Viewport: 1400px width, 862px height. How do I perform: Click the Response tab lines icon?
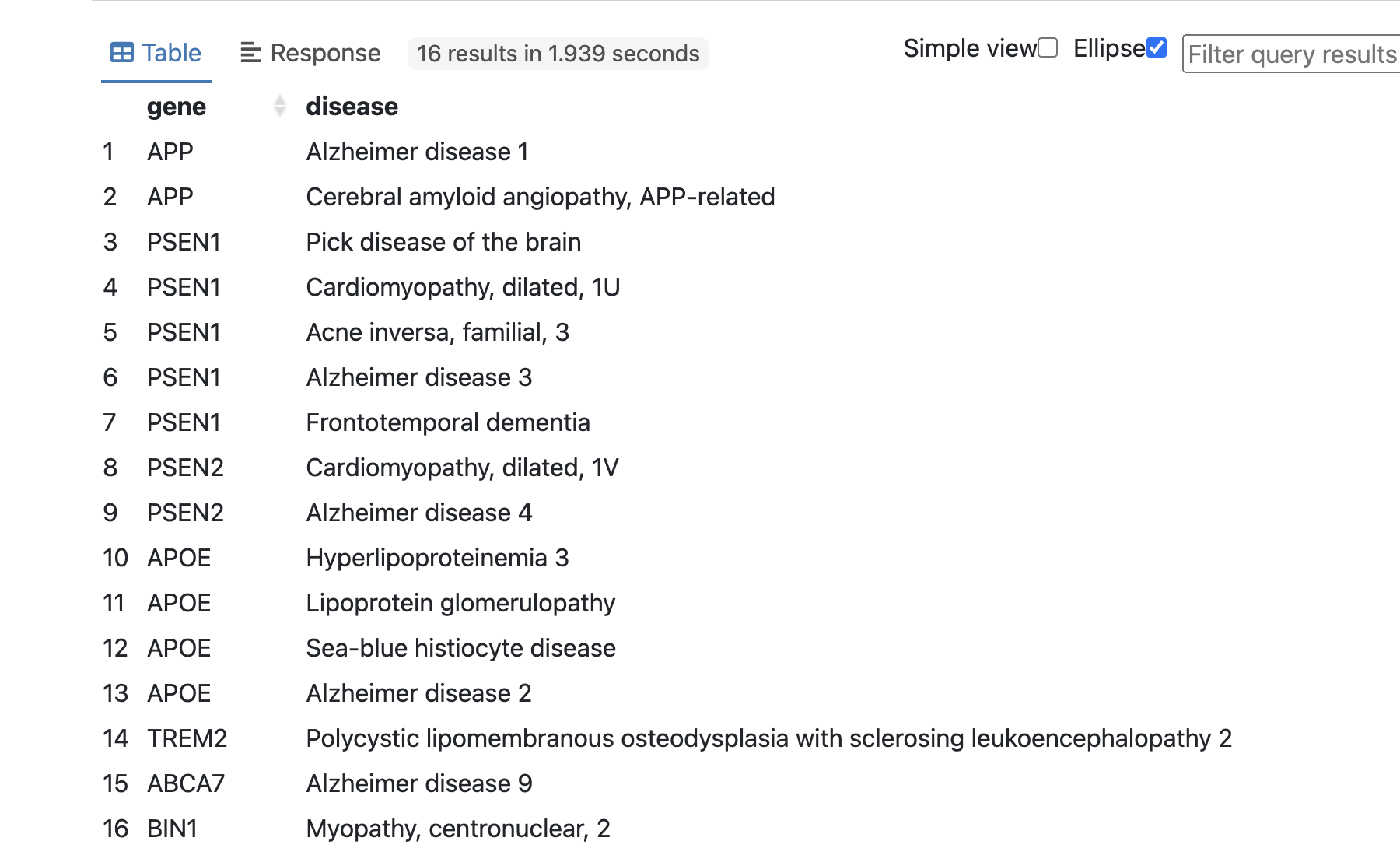coord(250,53)
